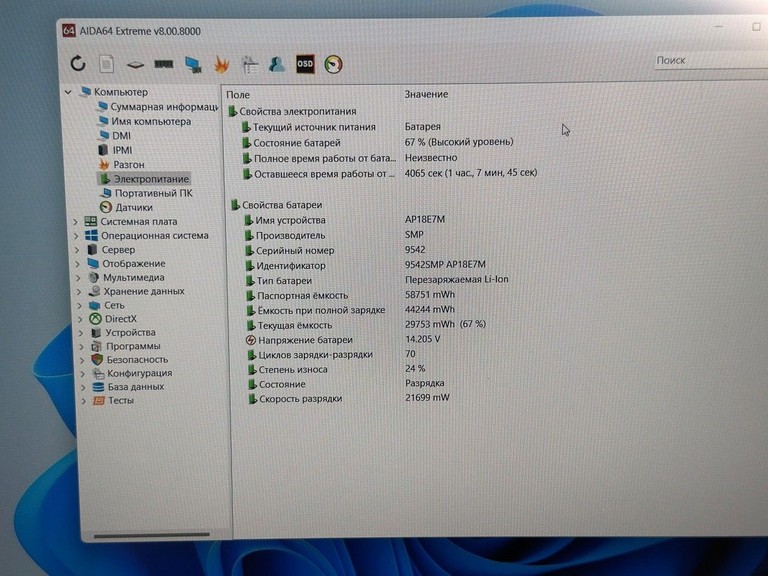This screenshot has height=576, width=768.
Task: Click the AIDA64 title bar logo
Action: pos(69,31)
